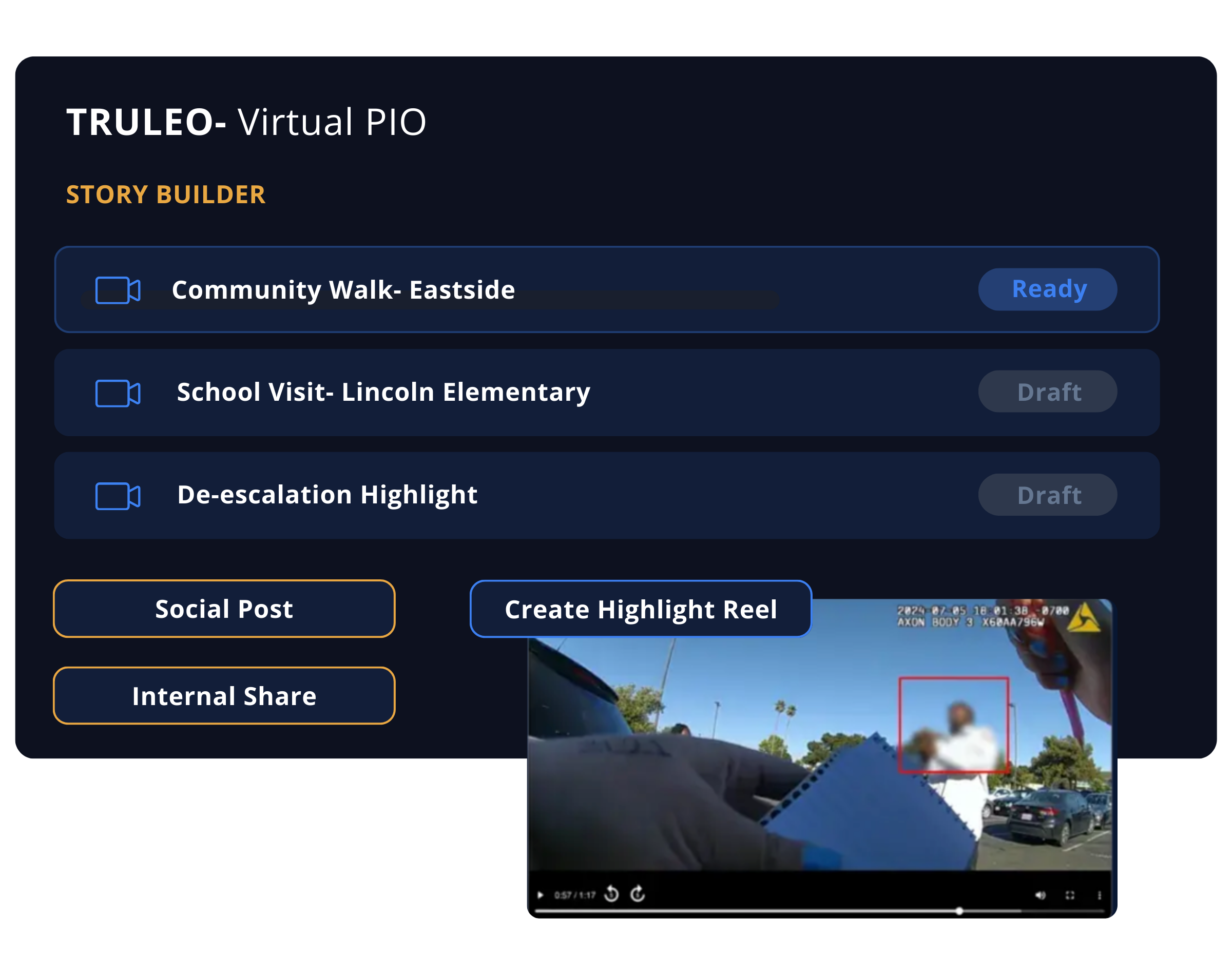Open the Draft badge menu on School Visit

pos(1047,392)
